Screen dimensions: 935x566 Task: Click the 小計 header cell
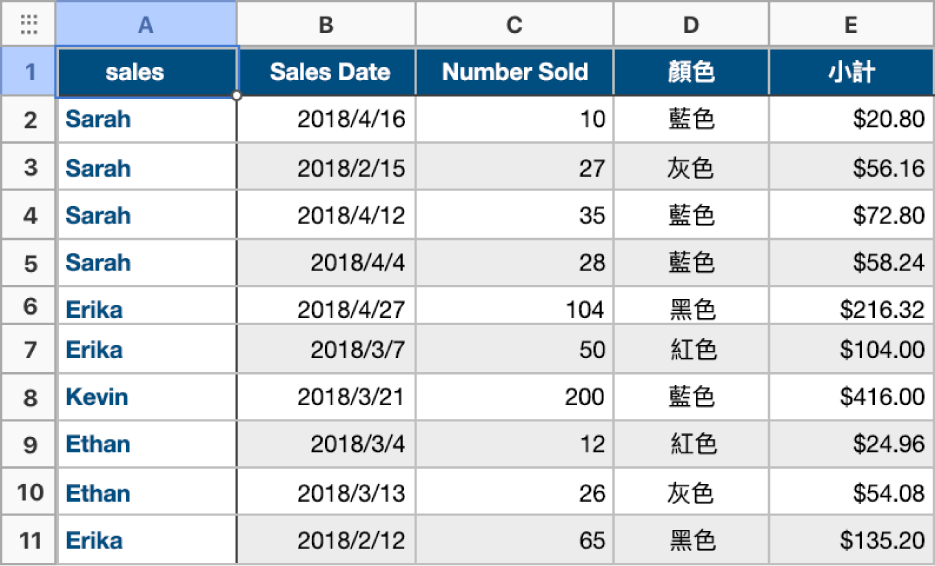(x=850, y=72)
